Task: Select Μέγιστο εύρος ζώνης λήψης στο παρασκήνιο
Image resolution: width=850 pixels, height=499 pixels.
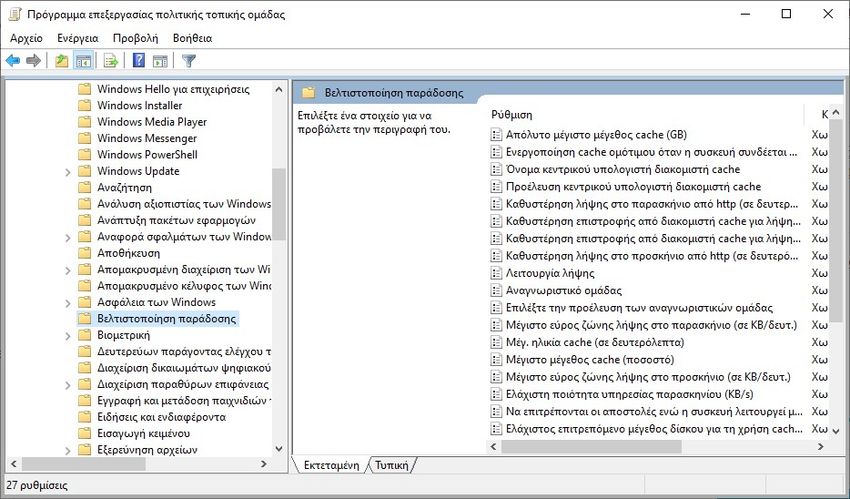Action: (651, 325)
